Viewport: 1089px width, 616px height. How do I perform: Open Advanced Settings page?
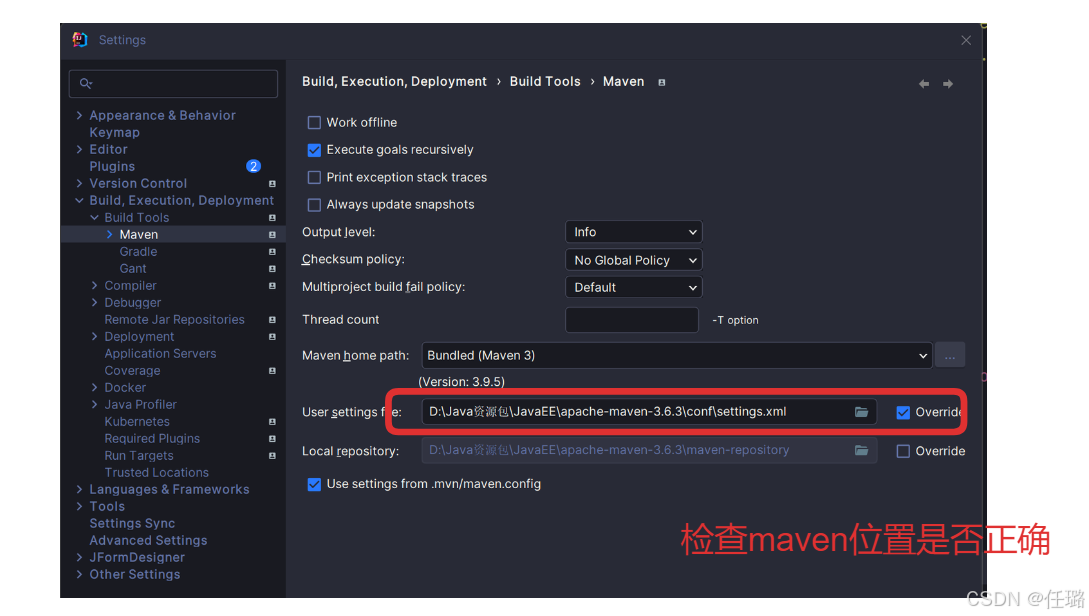(x=148, y=541)
